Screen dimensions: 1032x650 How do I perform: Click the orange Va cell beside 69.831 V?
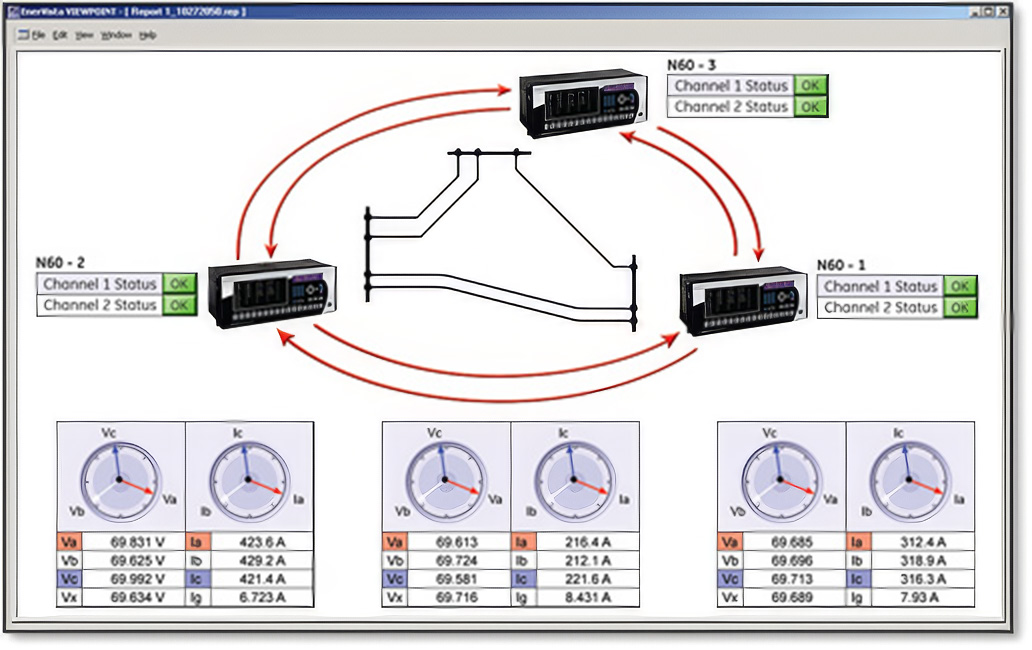[68, 542]
